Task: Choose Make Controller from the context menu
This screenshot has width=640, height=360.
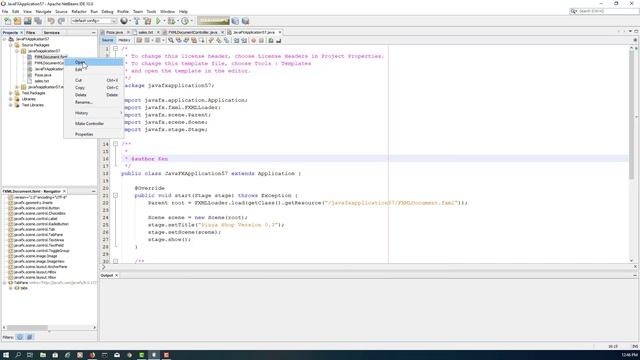Action: (93, 124)
